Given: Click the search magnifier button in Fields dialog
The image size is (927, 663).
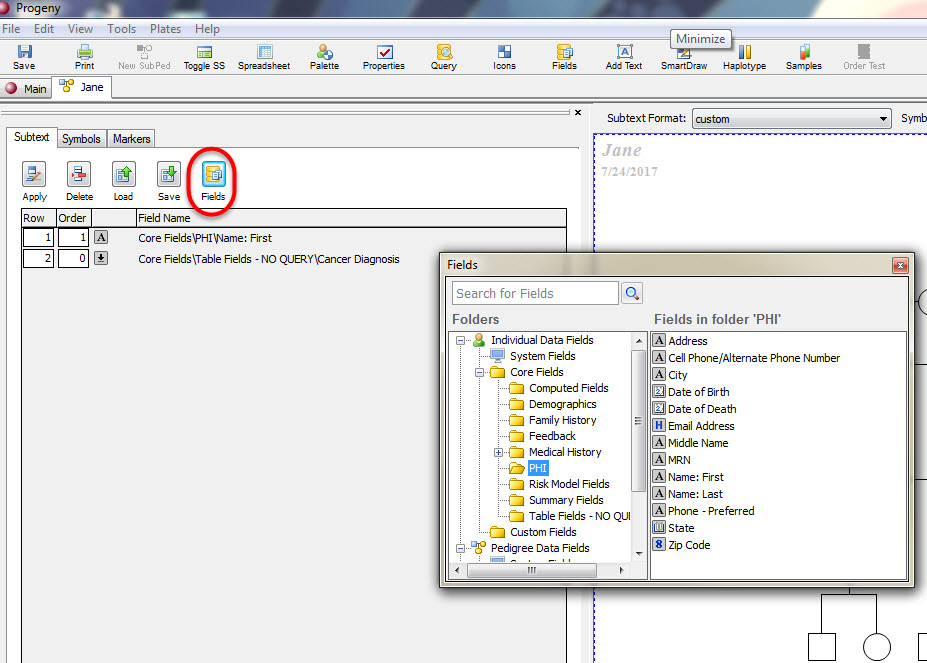Looking at the screenshot, I should click(632, 293).
